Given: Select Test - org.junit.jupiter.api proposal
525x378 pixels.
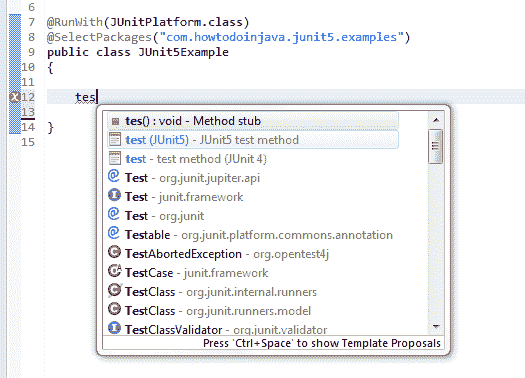Looking at the screenshot, I should click(x=253, y=178).
